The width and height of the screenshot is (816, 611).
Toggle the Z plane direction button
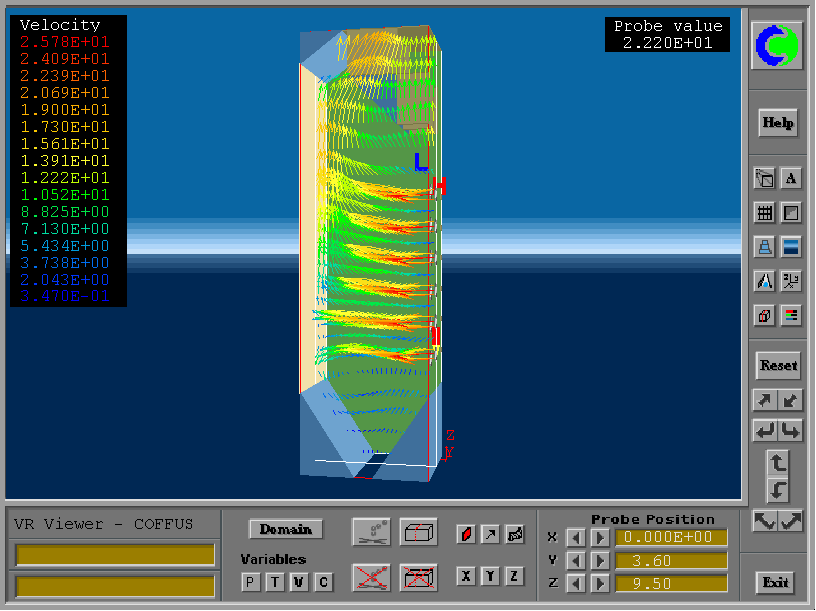point(514,576)
